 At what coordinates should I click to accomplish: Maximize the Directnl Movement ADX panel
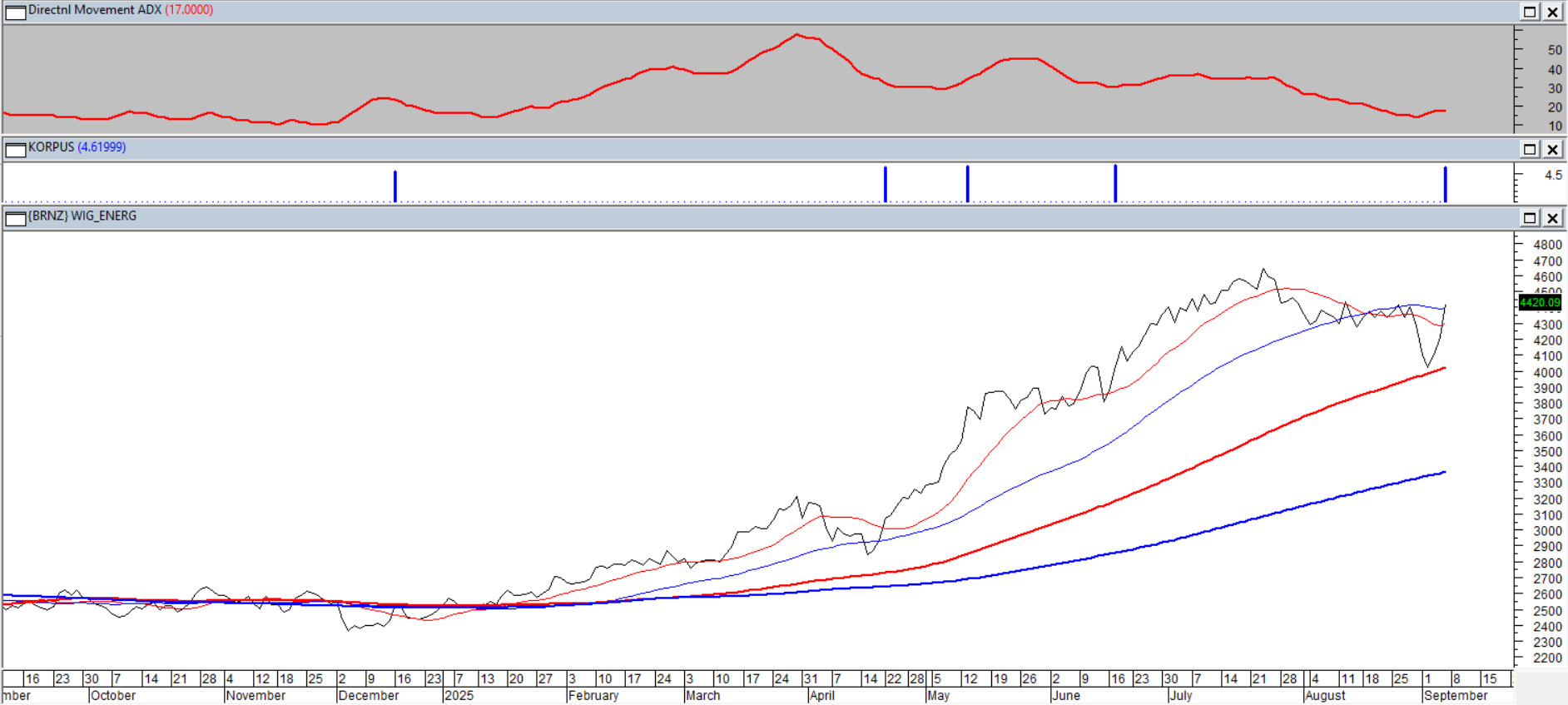tap(1530, 12)
